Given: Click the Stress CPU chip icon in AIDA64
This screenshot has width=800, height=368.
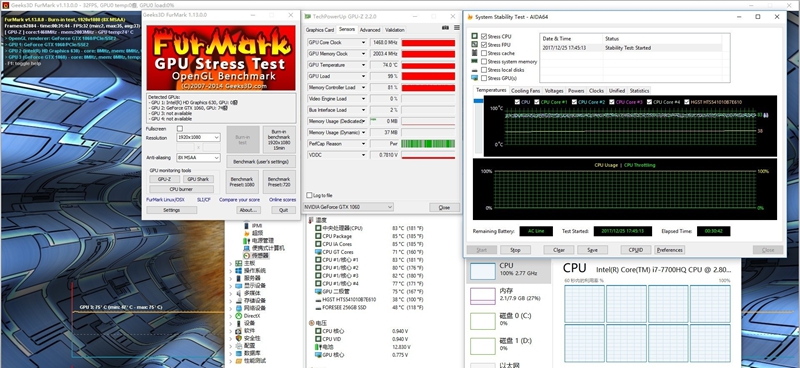Looking at the screenshot, I should pyautogui.click(x=474, y=37).
